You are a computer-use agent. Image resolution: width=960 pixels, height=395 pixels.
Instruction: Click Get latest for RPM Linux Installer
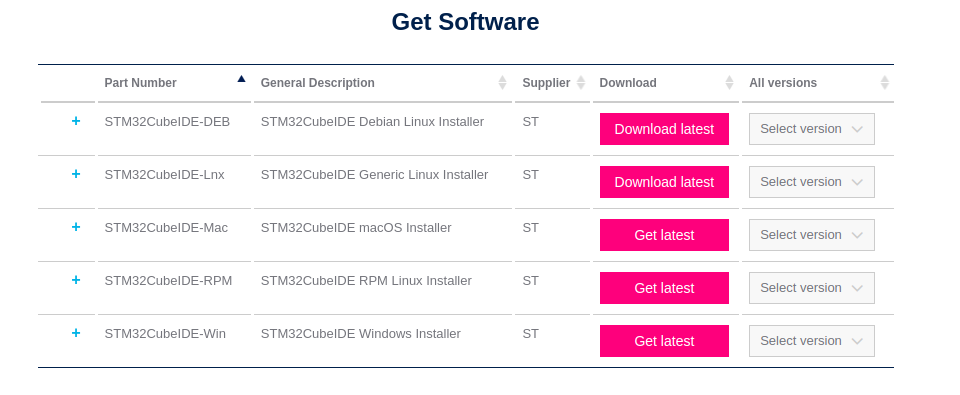coord(664,288)
